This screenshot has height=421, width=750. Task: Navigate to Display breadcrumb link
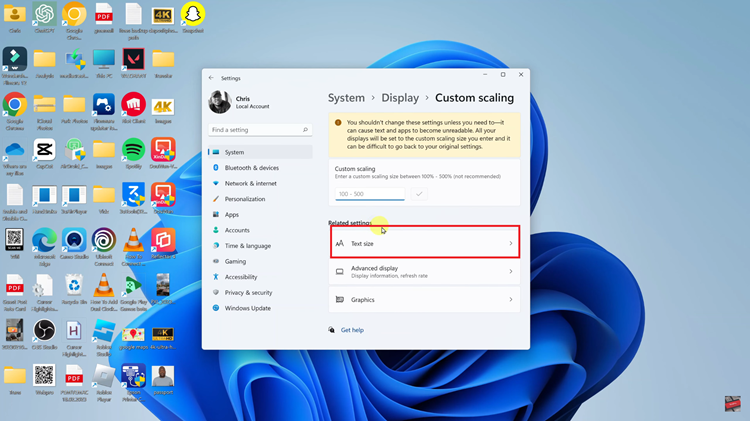(x=400, y=98)
